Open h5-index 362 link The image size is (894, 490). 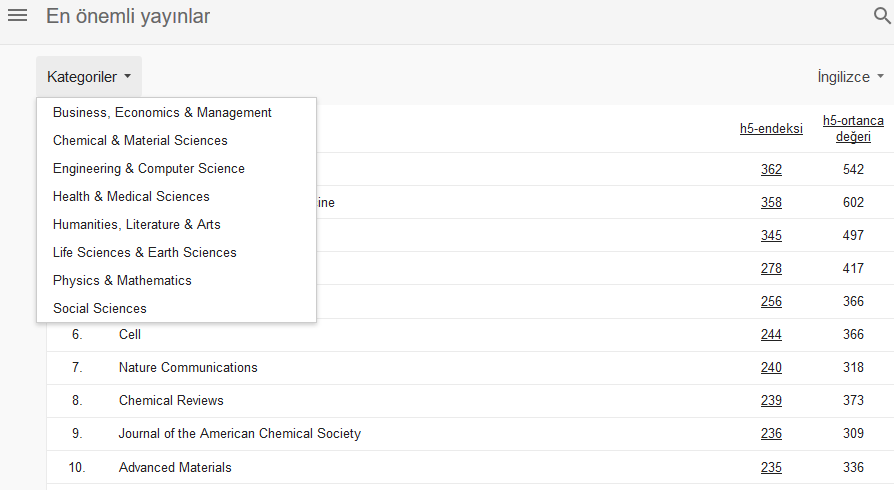pyautogui.click(x=771, y=170)
